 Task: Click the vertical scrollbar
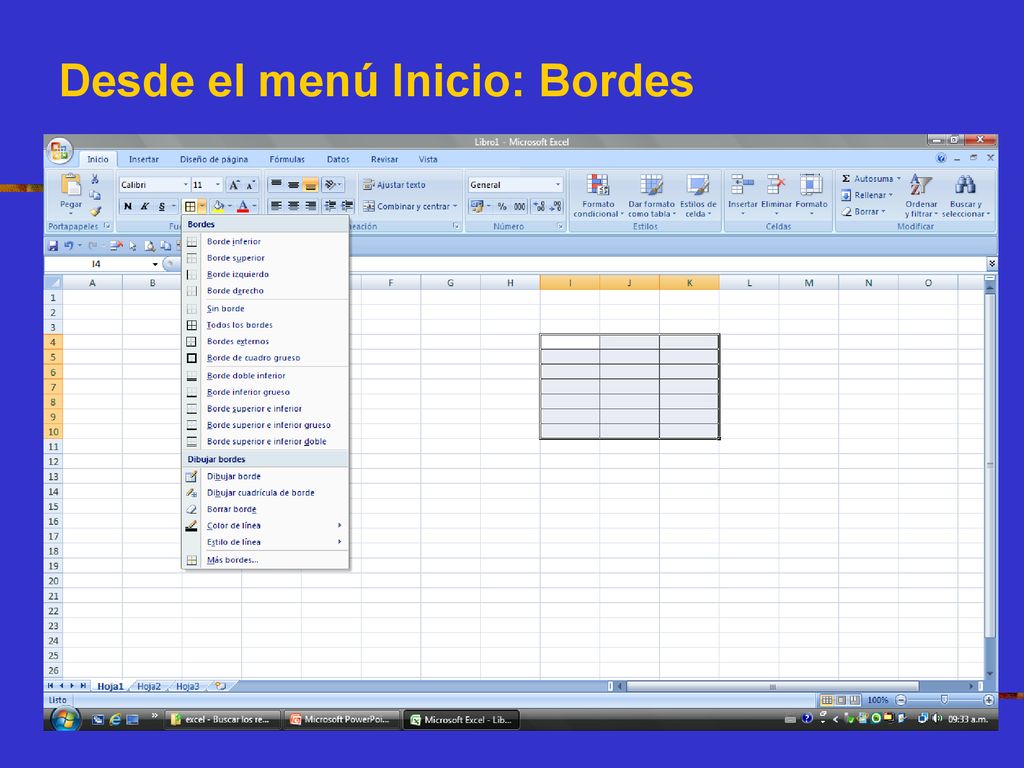pyautogui.click(x=990, y=464)
